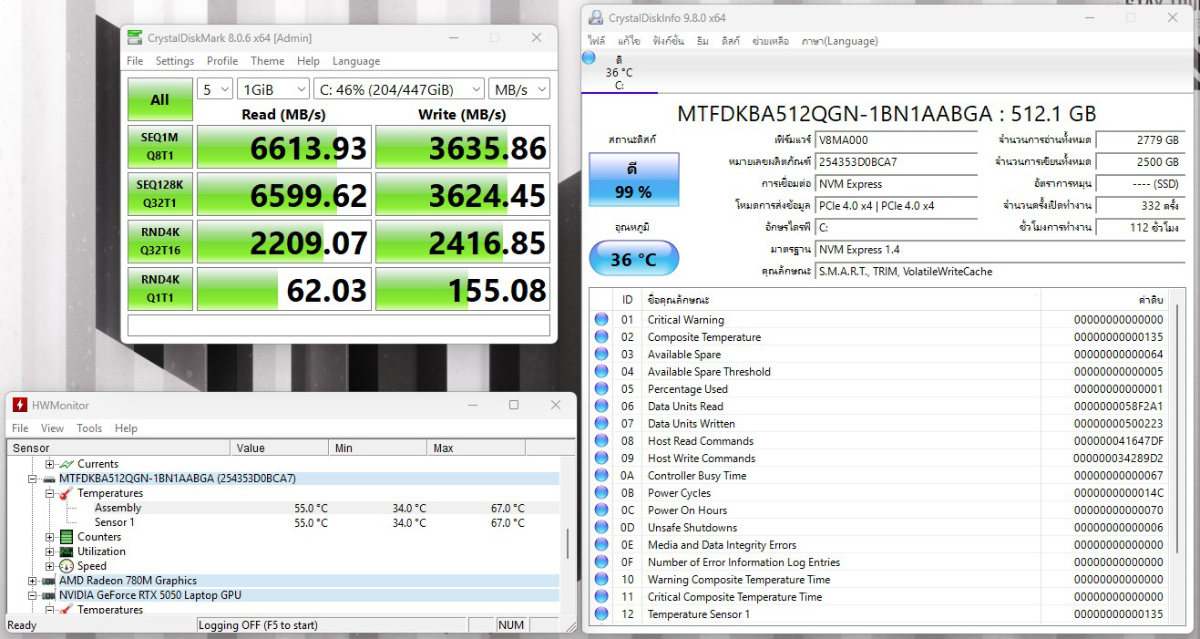Expand the Utilization node in HWMonitor
1200x639 pixels.
click(x=50, y=551)
